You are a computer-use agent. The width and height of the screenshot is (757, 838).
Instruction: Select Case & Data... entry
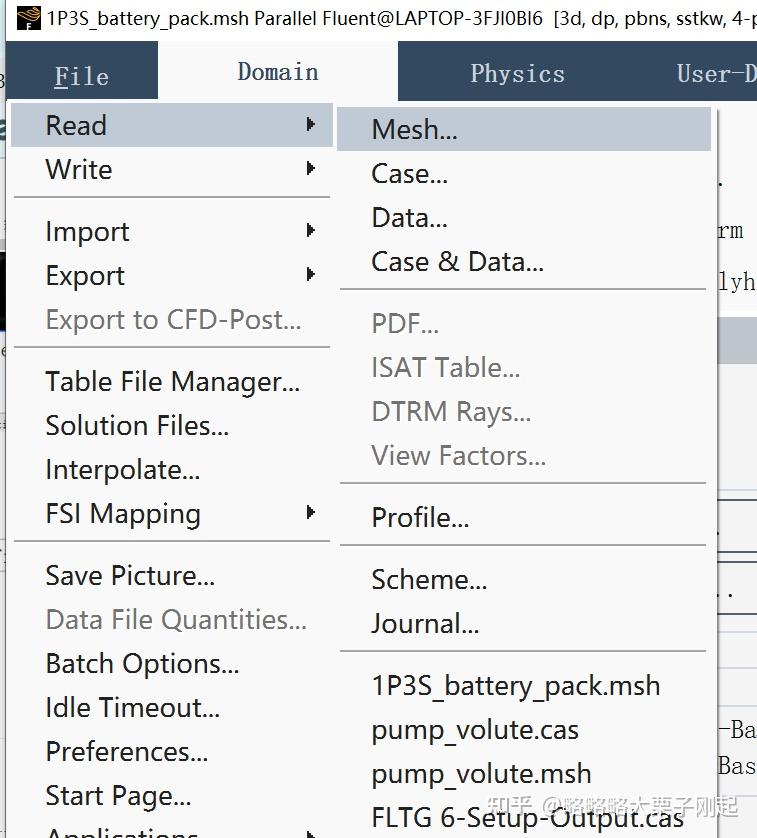tap(457, 262)
